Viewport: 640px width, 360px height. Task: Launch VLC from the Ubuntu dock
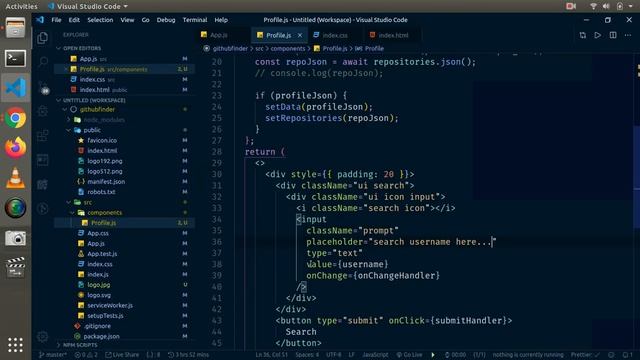[16, 178]
